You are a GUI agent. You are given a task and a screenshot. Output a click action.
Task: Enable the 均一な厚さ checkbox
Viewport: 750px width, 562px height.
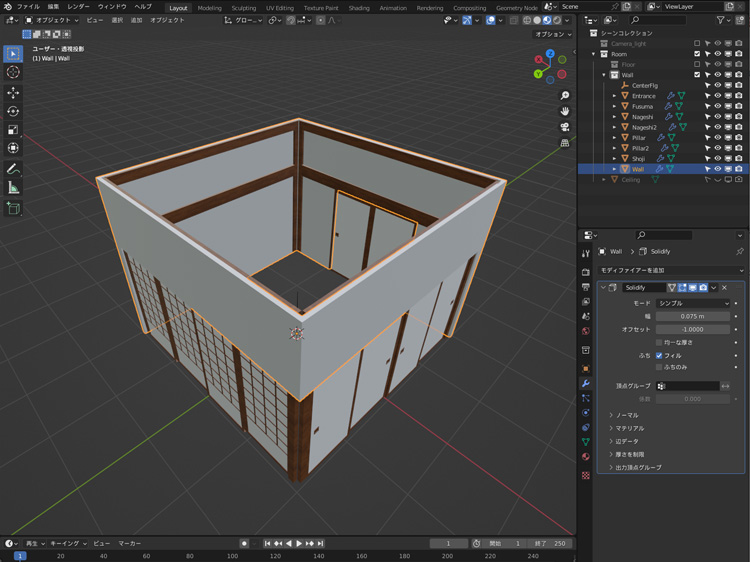point(659,342)
